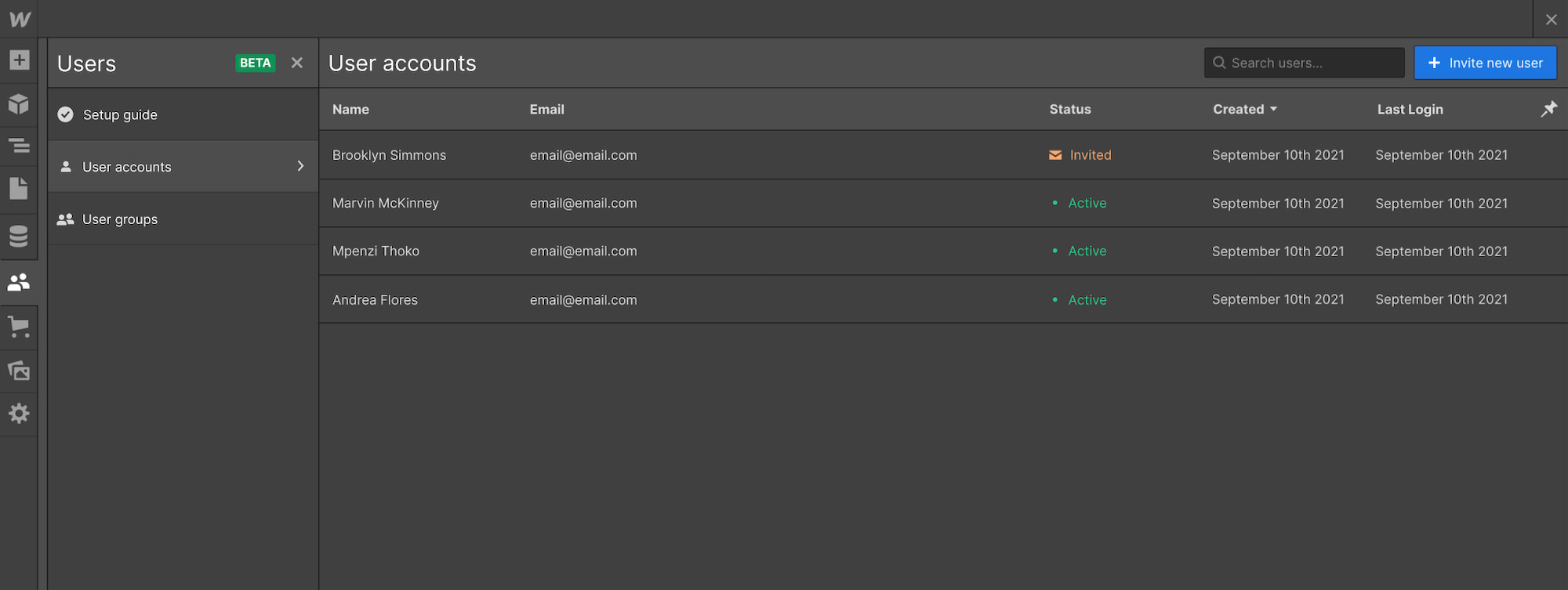Select the Andrea Flores user row
This screenshot has height=590, width=1568.
(943, 299)
